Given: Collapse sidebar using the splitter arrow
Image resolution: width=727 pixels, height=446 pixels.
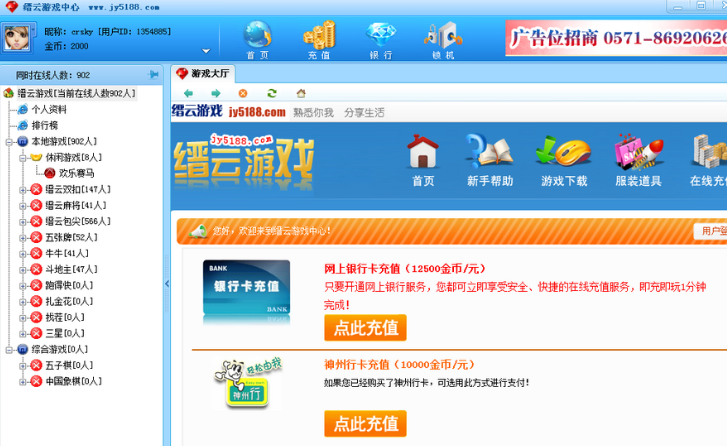Looking at the screenshot, I should (167, 284).
